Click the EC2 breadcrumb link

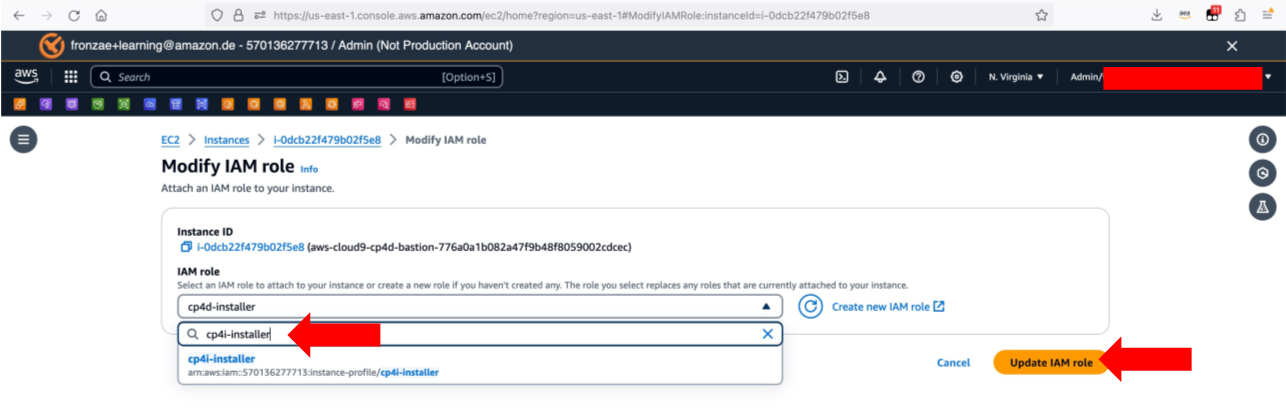pyautogui.click(x=170, y=140)
